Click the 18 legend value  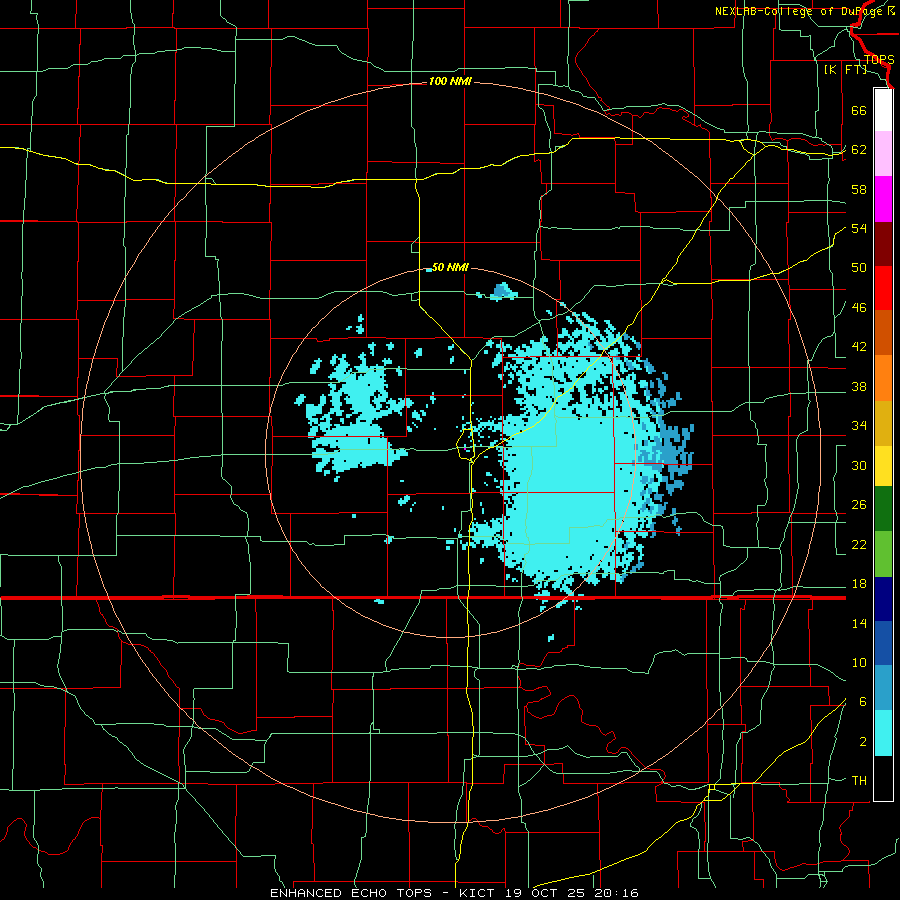859,584
